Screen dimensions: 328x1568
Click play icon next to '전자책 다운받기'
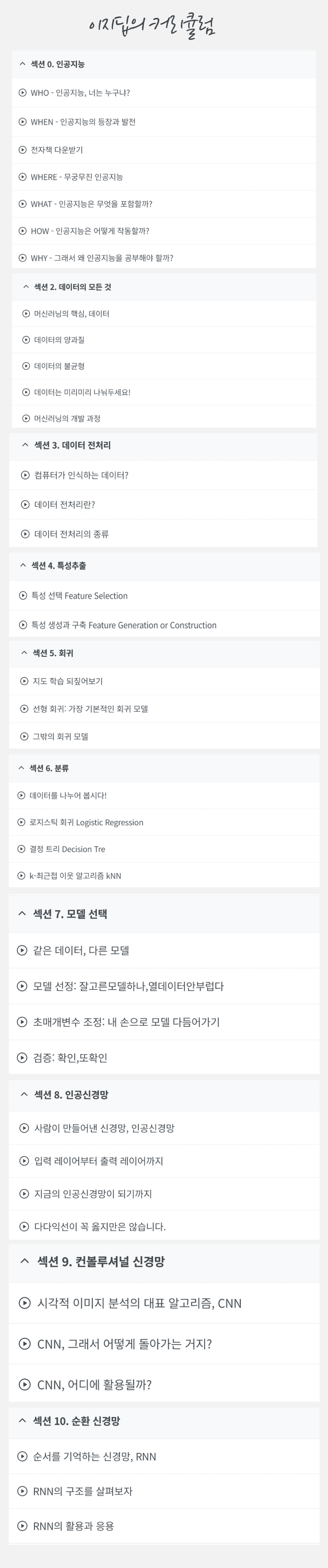(x=23, y=150)
